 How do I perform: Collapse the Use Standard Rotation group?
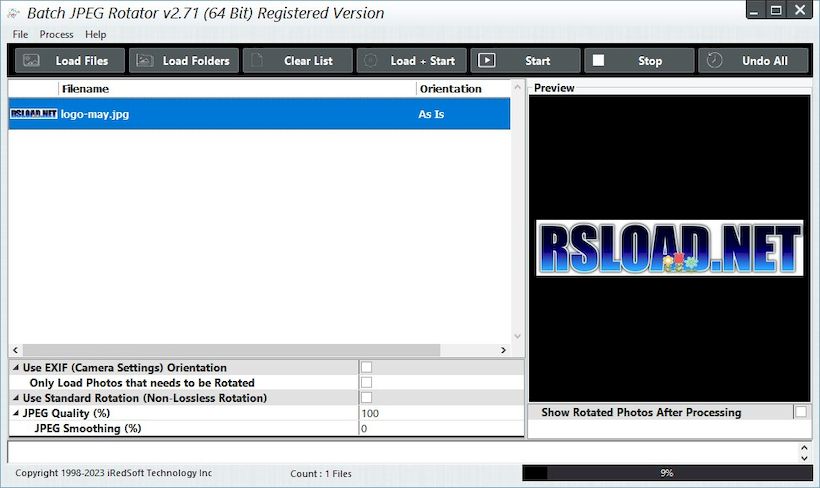[16, 398]
